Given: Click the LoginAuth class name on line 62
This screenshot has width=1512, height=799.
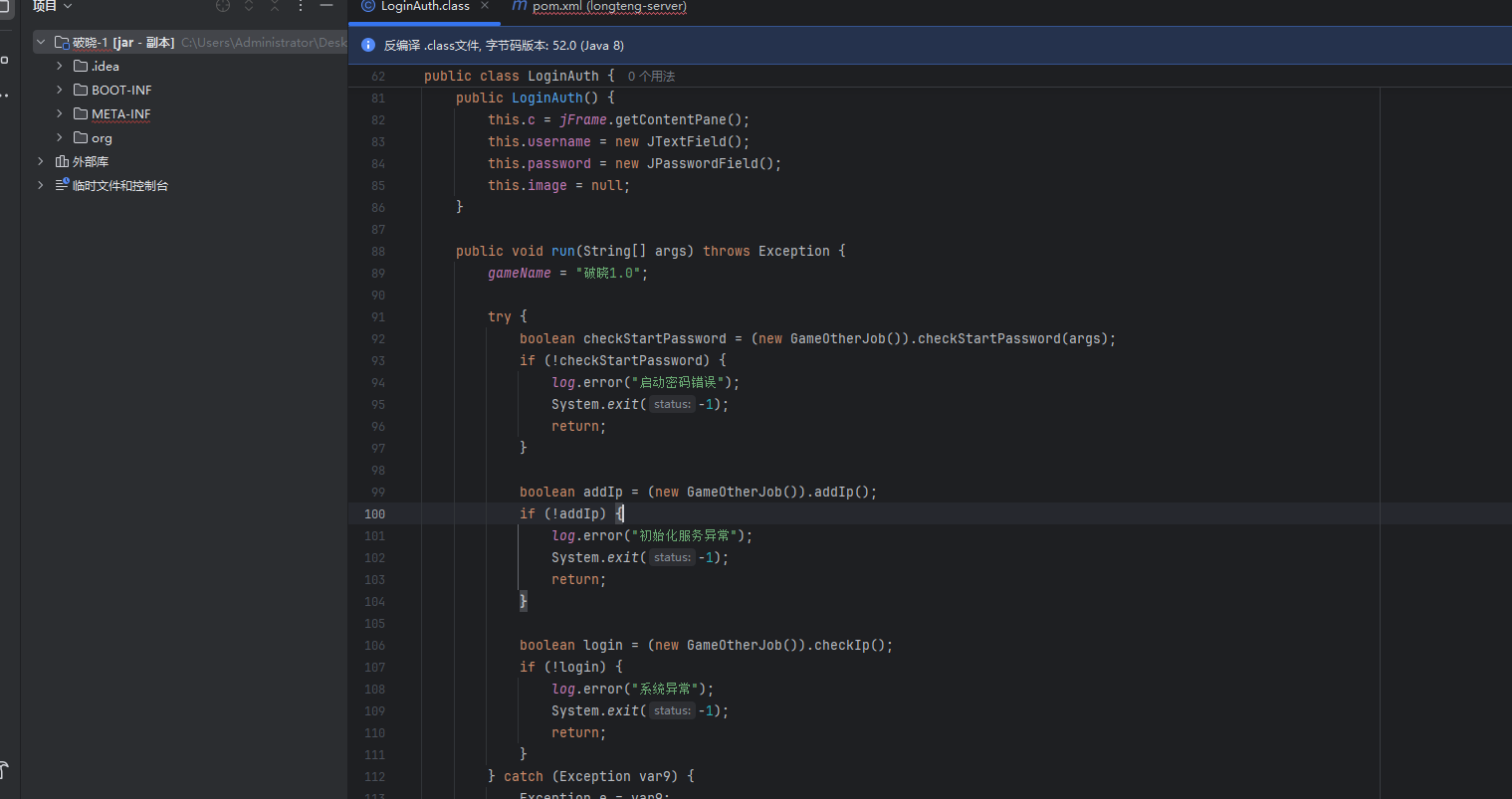Looking at the screenshot, I should click(563, 76).
